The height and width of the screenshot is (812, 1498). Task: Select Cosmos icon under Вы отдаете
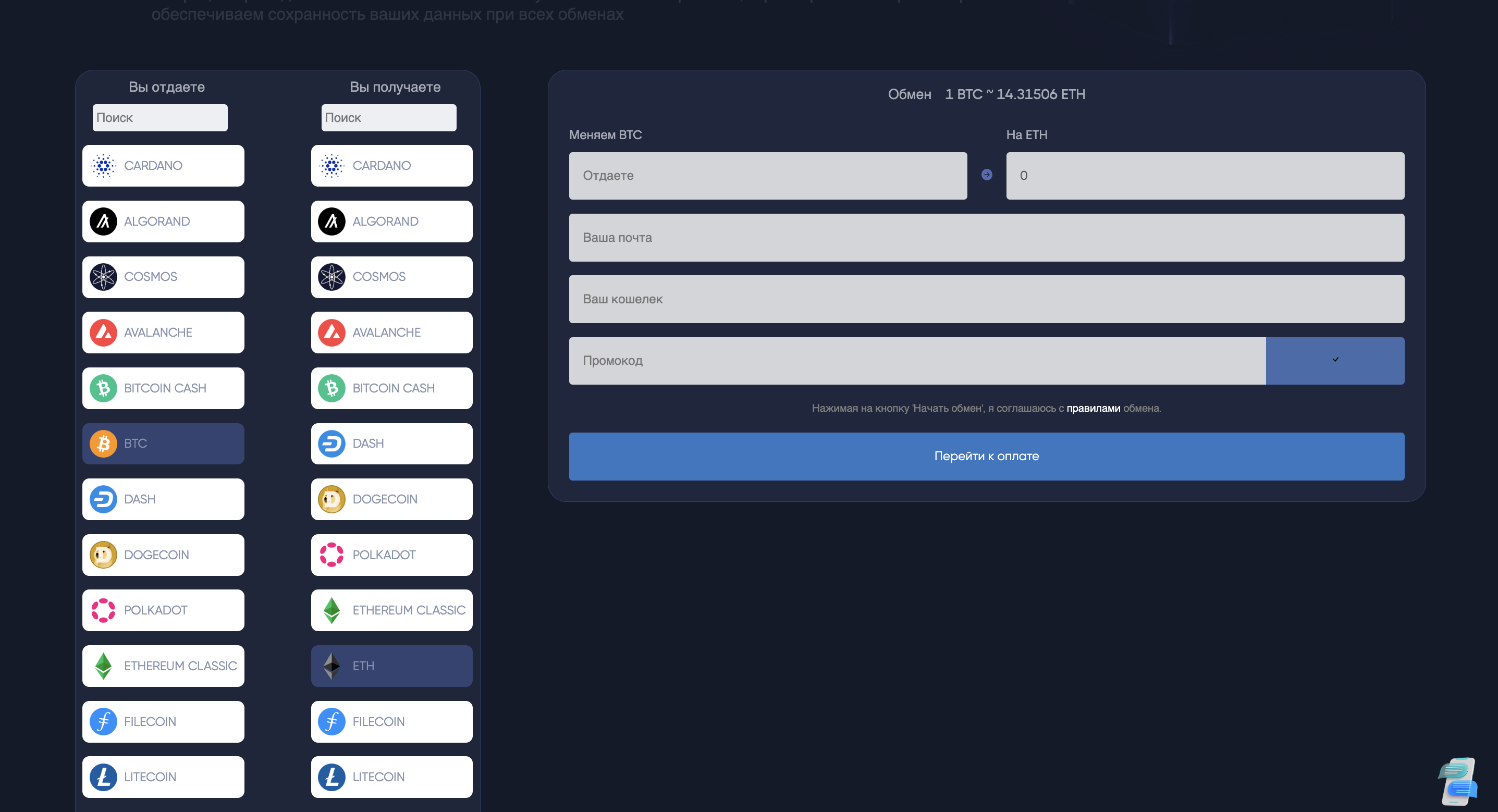(103, 277)
